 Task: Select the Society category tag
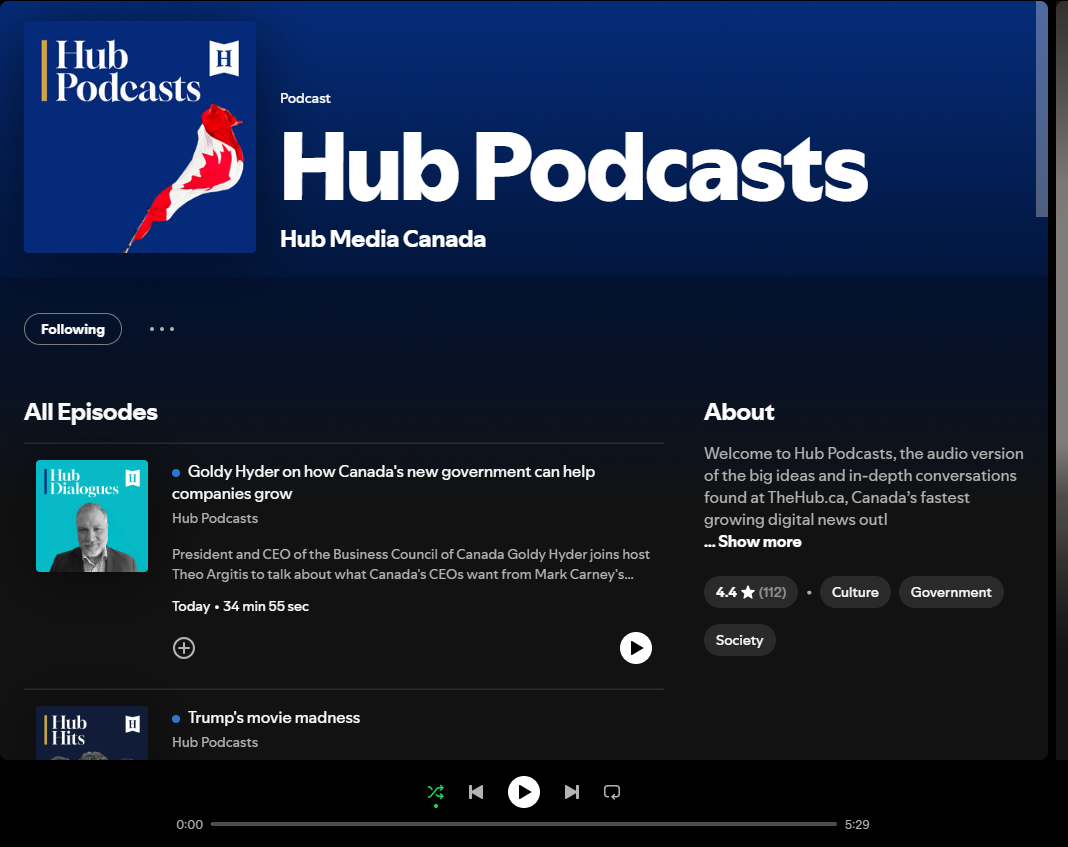pos(739,640)
